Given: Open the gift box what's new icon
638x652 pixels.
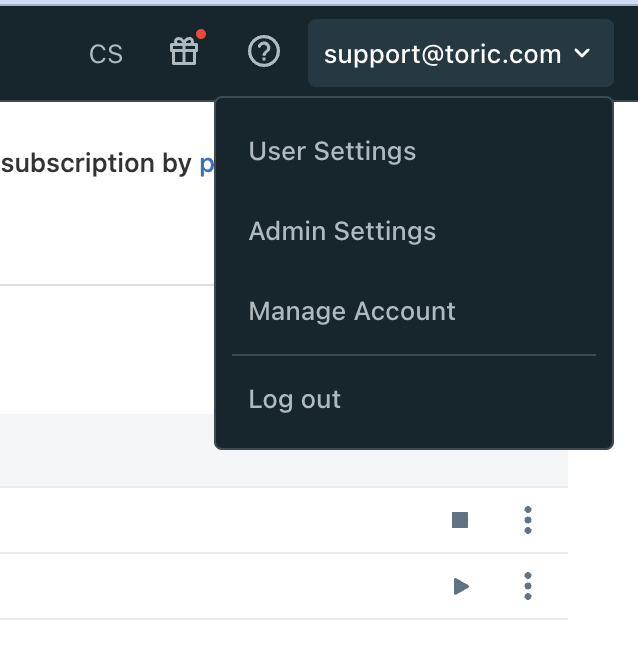Looking at the screenshot, I should pyautogui.click(x=184, y=52).
